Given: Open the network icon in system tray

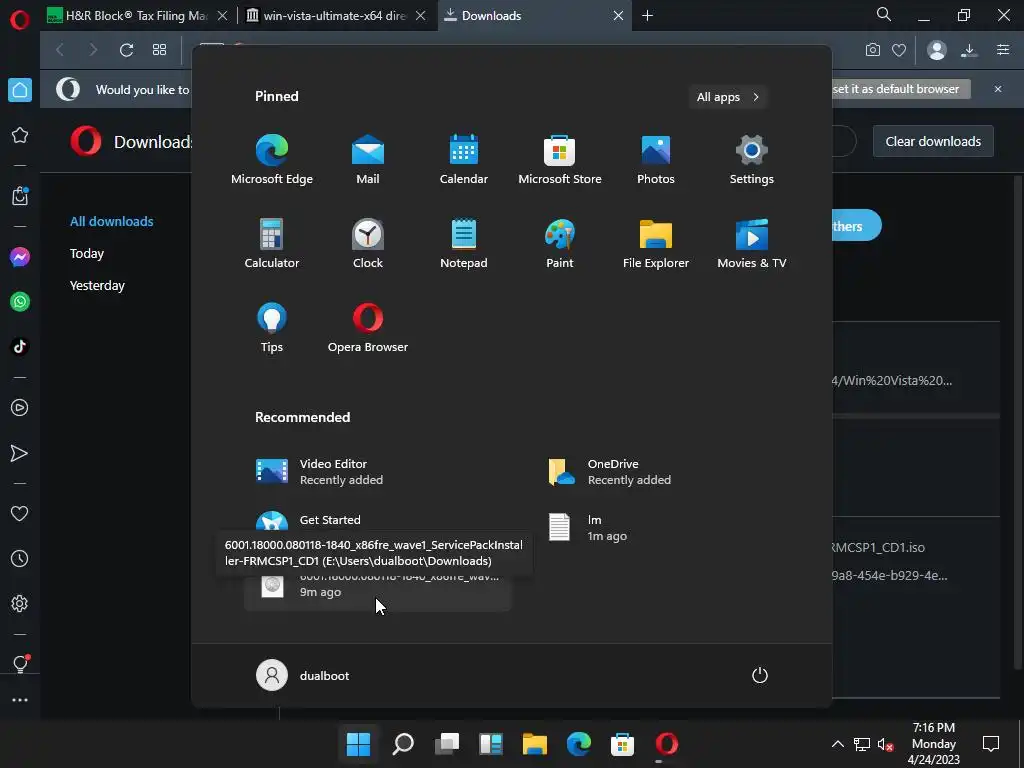Looking at the screenshot, I should (862, 744).
